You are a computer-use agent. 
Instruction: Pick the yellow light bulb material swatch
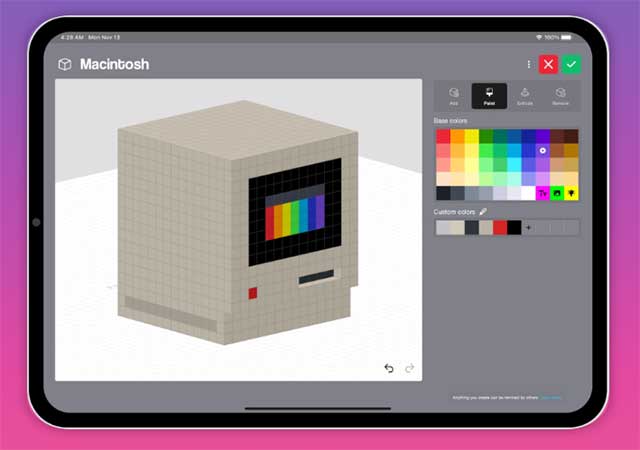tap(571, 193)
